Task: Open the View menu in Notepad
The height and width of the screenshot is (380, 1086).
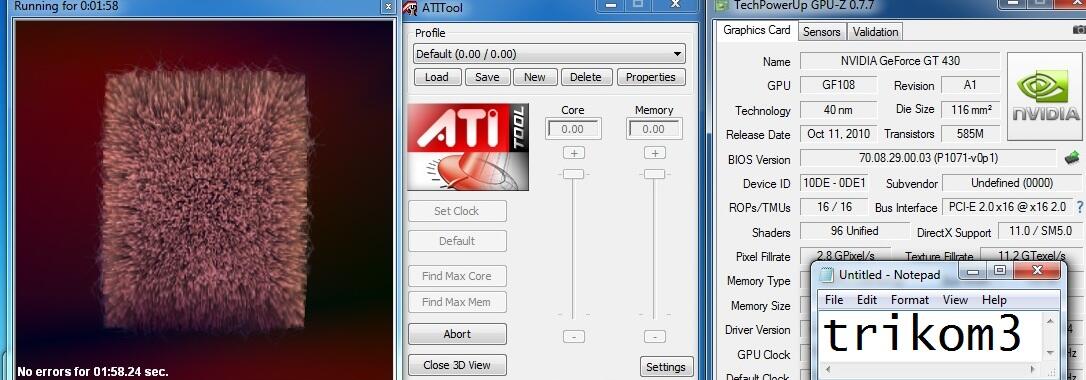Action: point(955,300)
